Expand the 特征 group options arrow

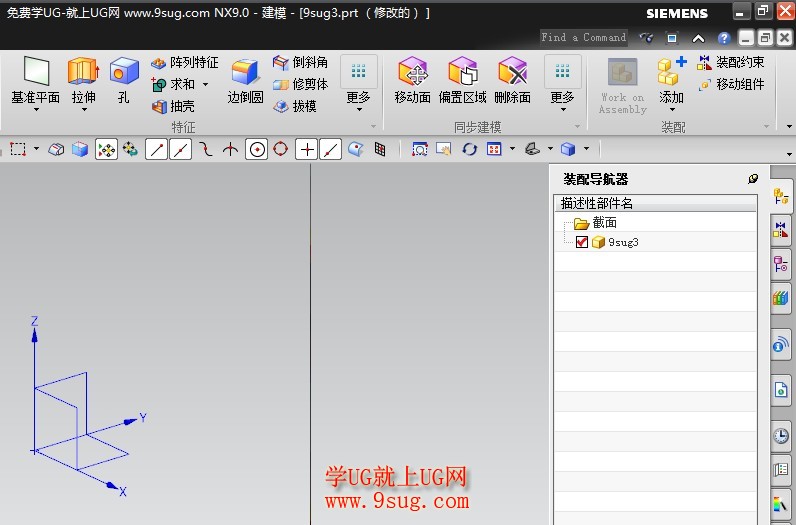click(x=374, y=126)
